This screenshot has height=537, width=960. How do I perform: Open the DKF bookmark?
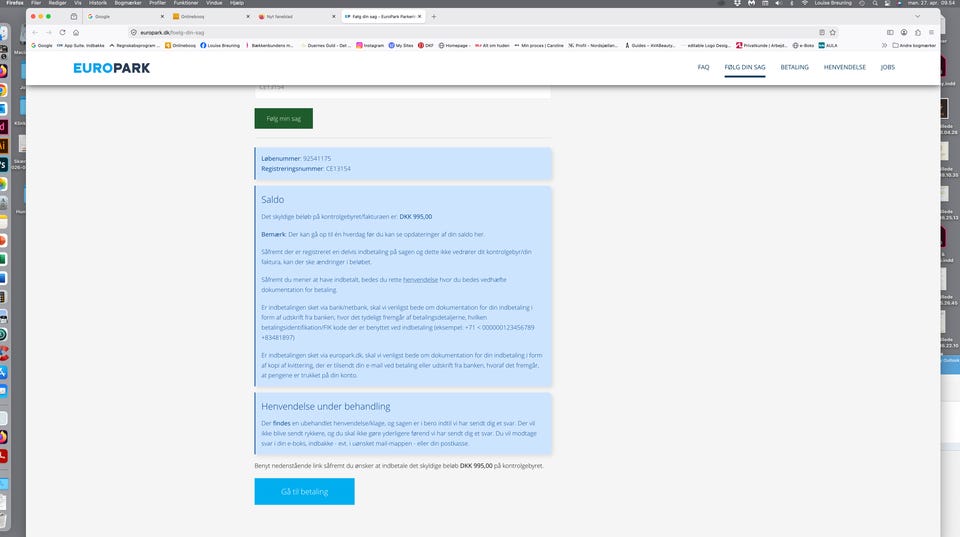tap(426, 45)
